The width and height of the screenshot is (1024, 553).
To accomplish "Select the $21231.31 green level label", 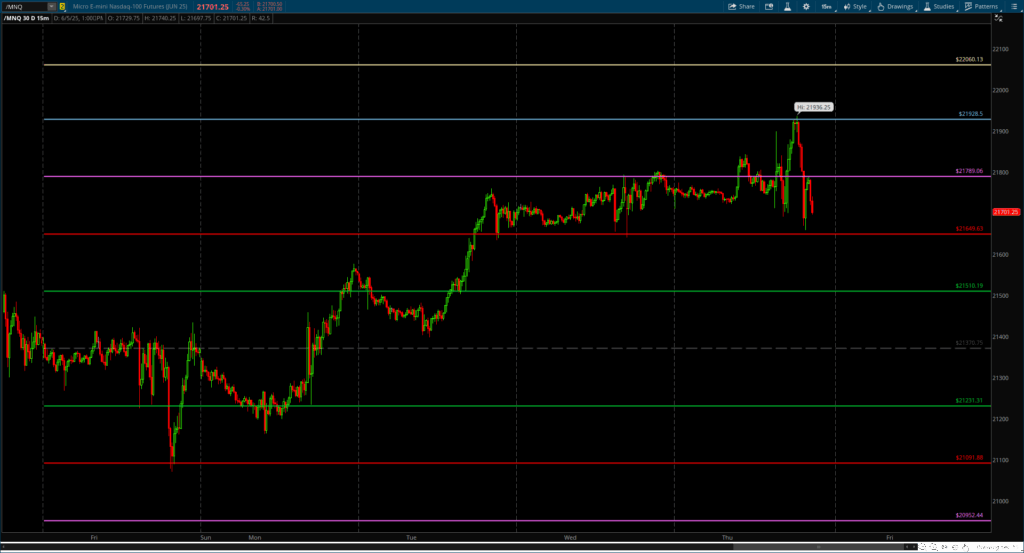I will point(969,400).
